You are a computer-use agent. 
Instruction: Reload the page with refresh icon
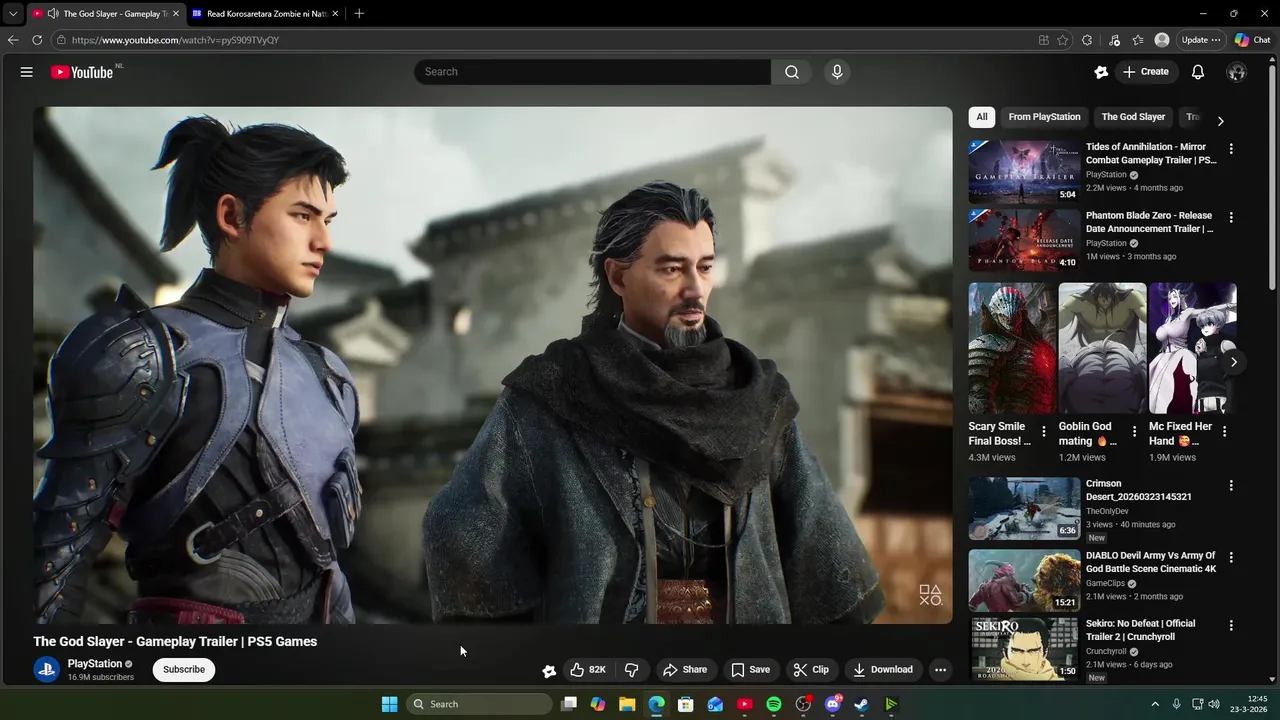point(37,40)
